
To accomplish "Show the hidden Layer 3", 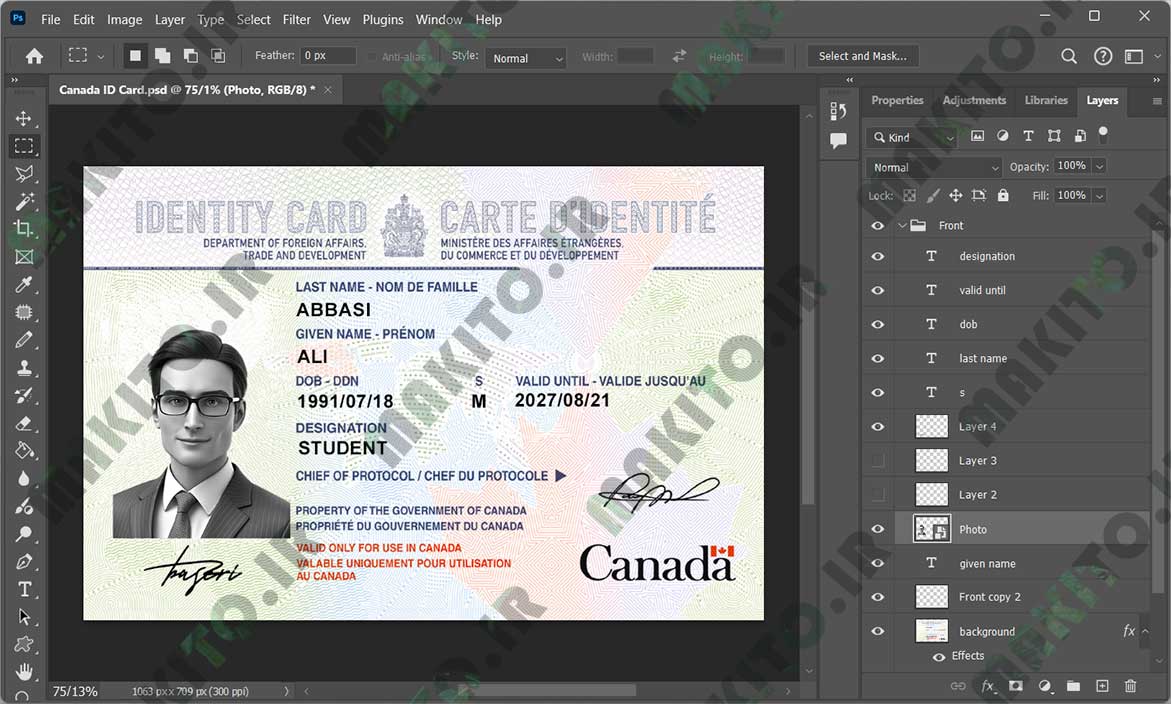I will pos(878,461).
